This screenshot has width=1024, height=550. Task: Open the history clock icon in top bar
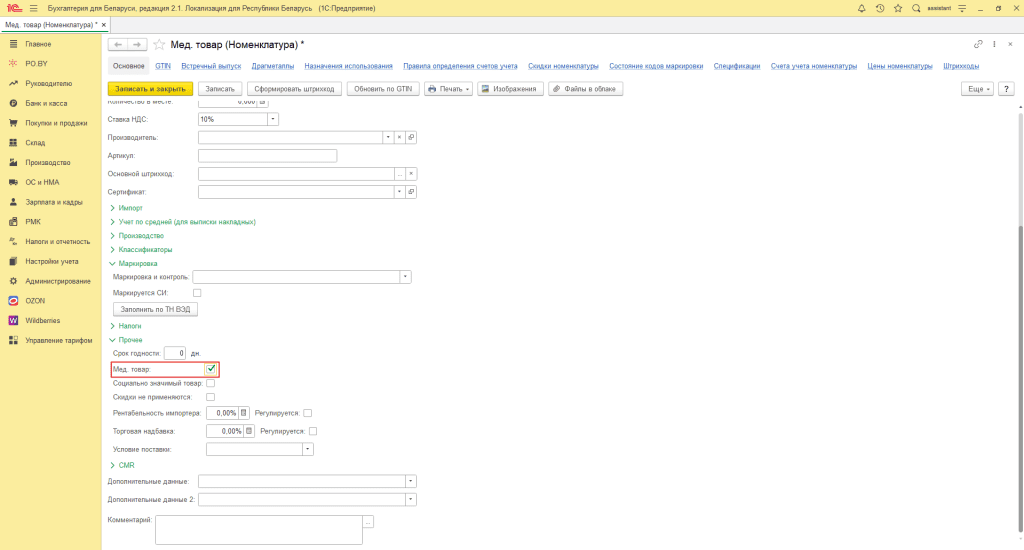[x=880, y=8]
